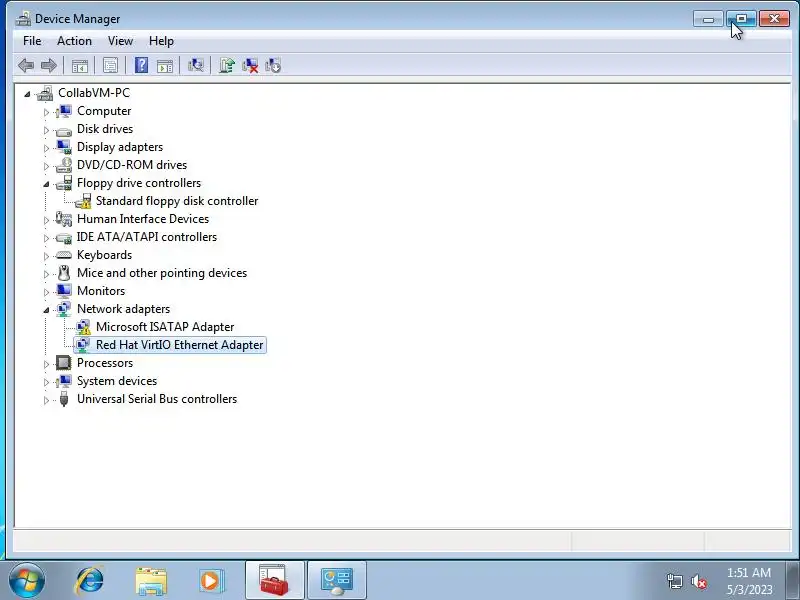
Task: Select the Monitors category label
Action: 101,291
